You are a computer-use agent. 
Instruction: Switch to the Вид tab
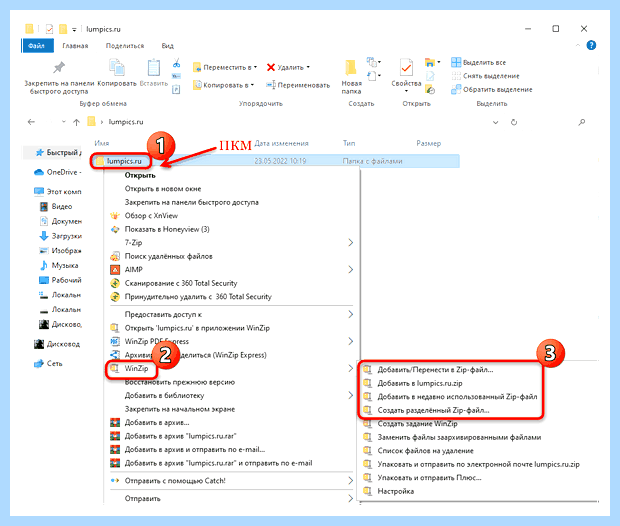(x=168, y=46)
